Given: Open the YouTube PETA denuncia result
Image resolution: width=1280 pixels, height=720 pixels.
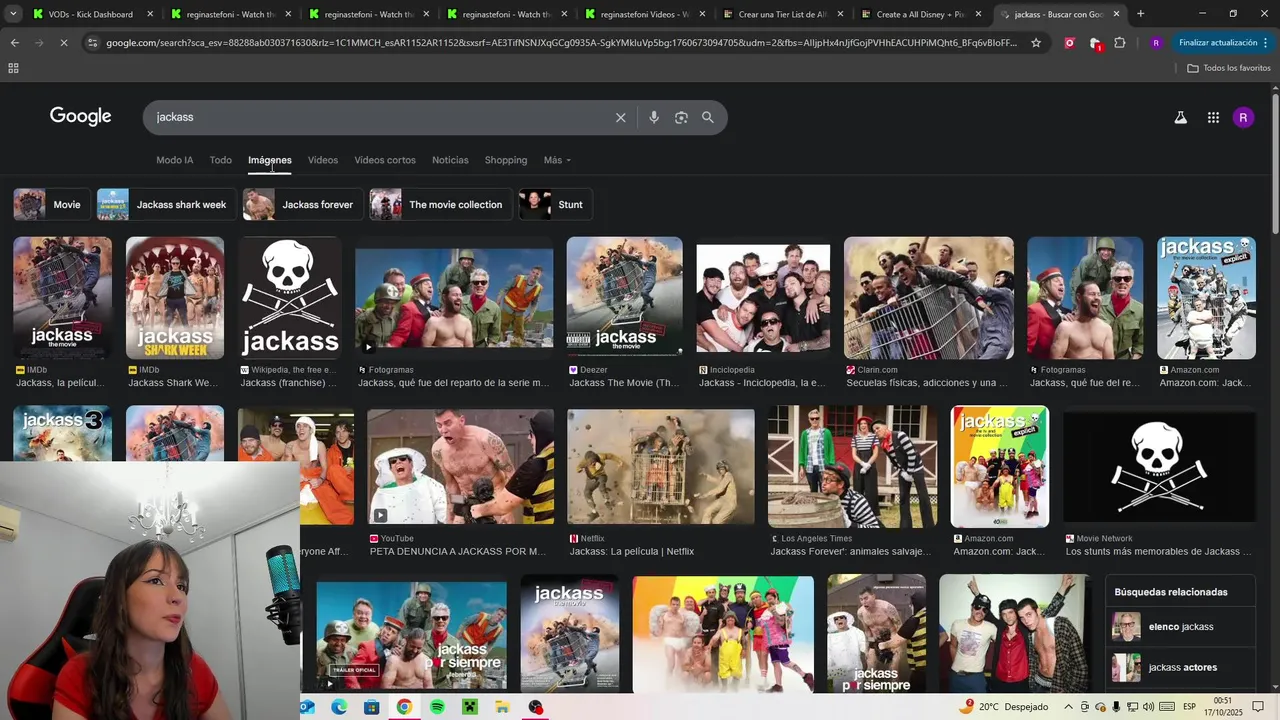Looking at the screenshot, I should (460, 467).
